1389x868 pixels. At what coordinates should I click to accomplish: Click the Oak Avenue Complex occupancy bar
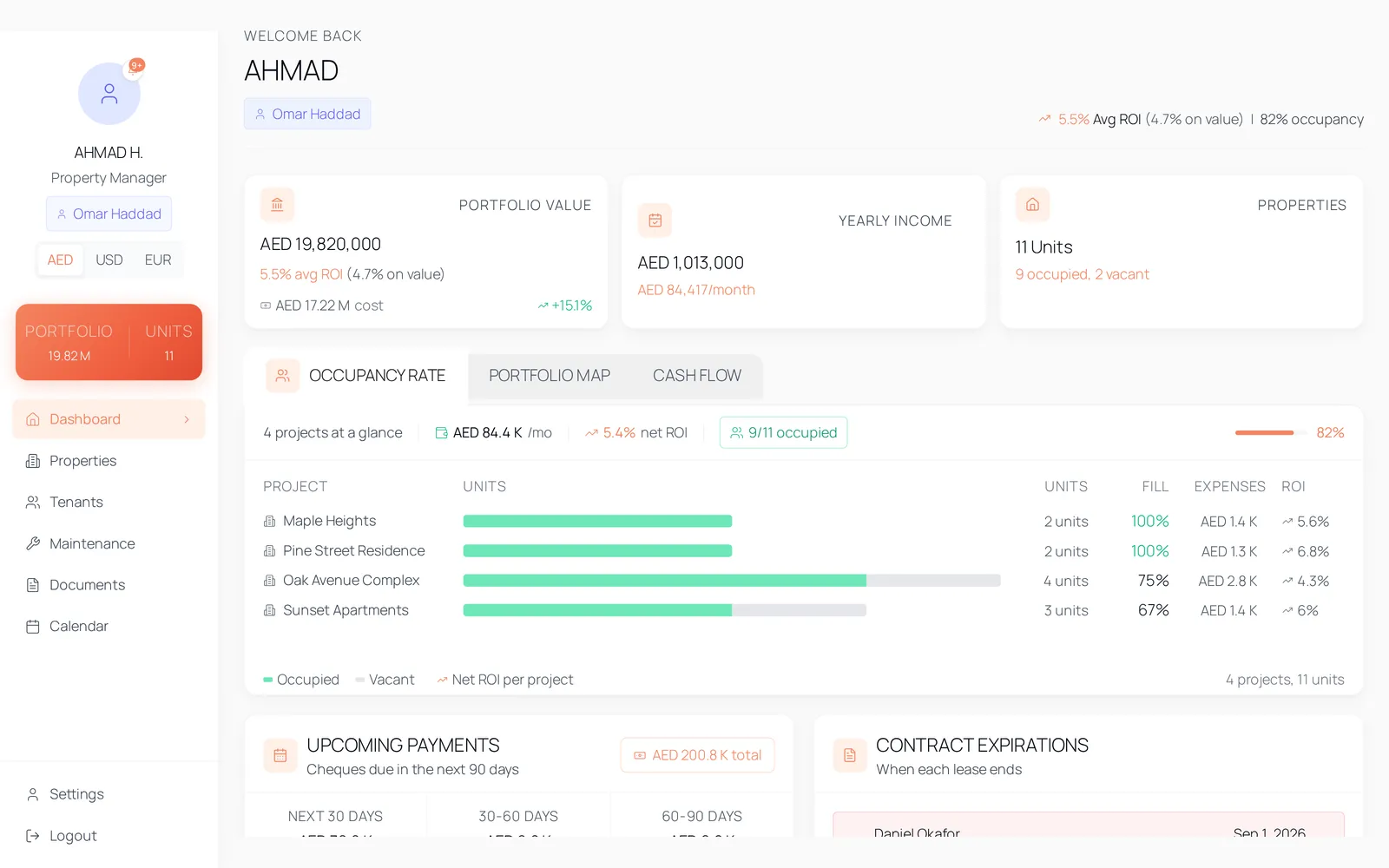pyautogui.click(x=732, y=581)
